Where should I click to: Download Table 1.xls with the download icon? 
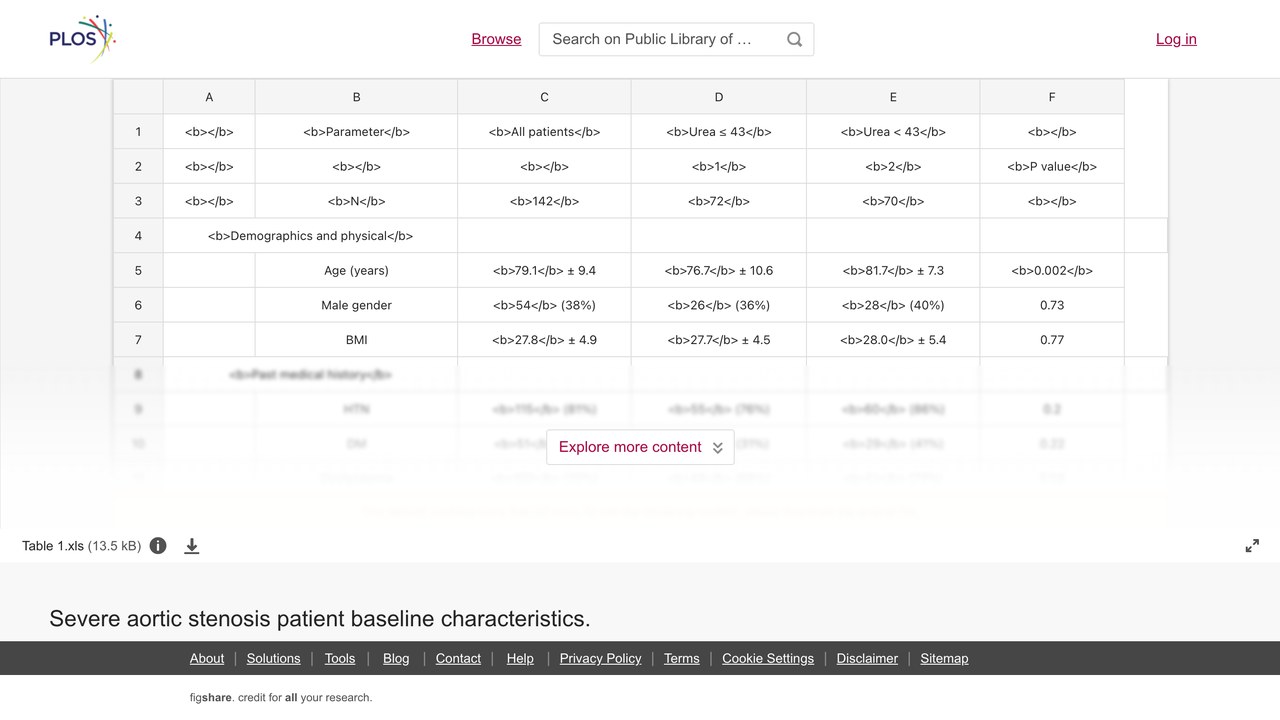(x=192, y=546)
